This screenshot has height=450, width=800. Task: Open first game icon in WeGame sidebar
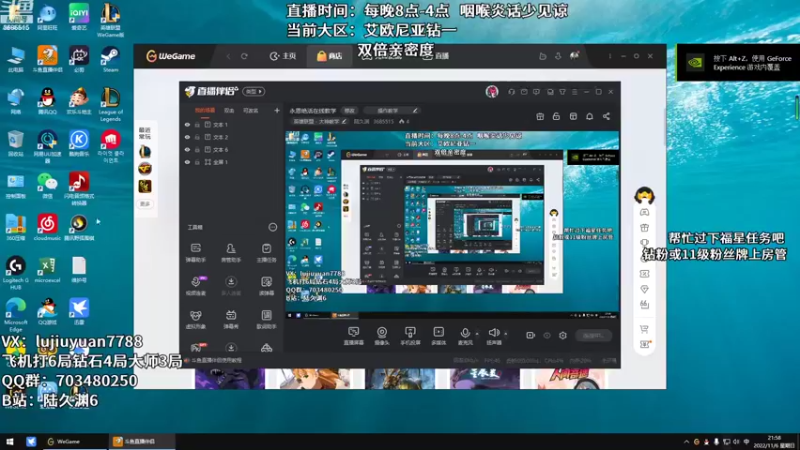(145, 152)
